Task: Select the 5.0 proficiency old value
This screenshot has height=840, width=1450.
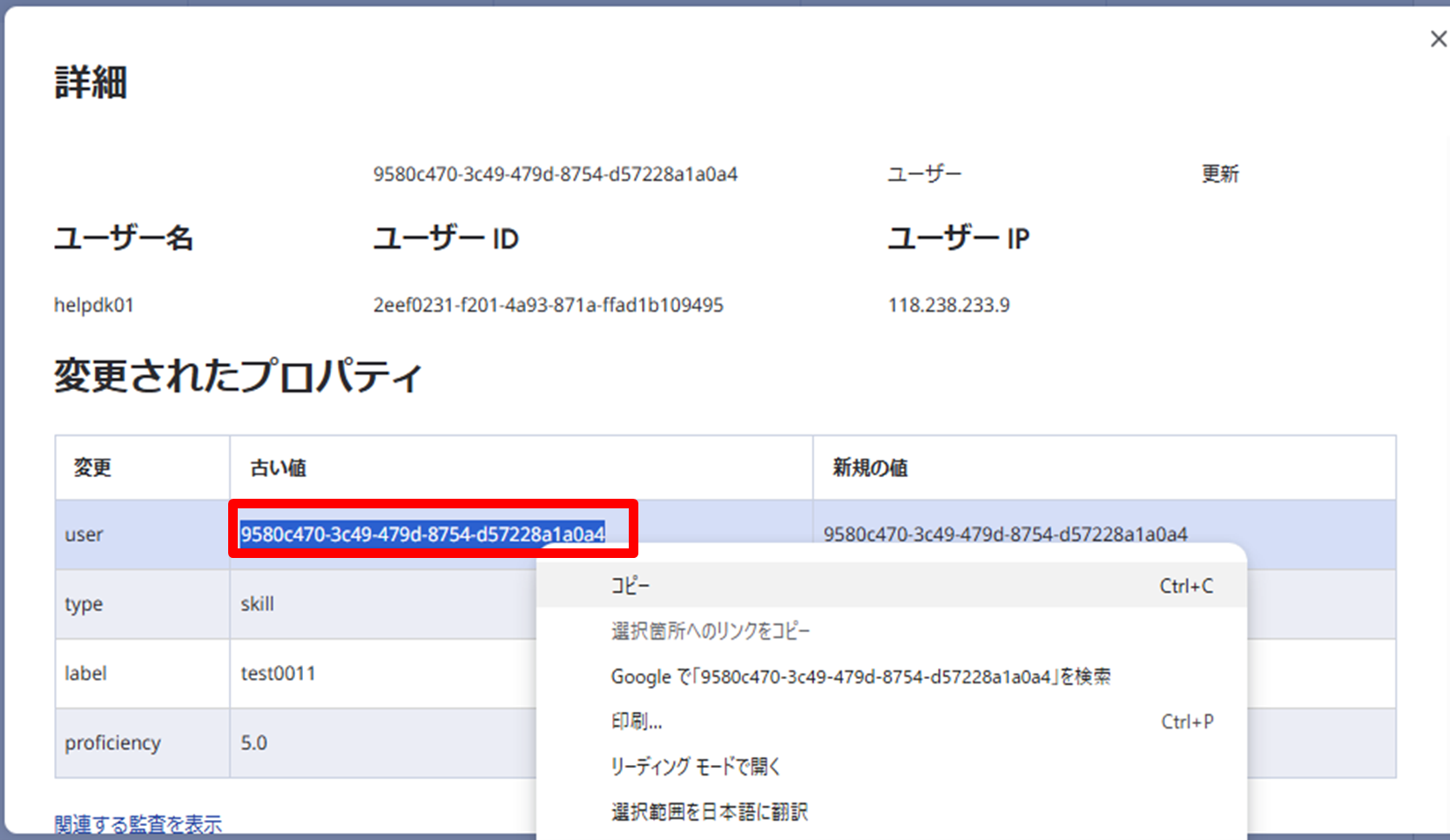Action: tap(253, 743)
